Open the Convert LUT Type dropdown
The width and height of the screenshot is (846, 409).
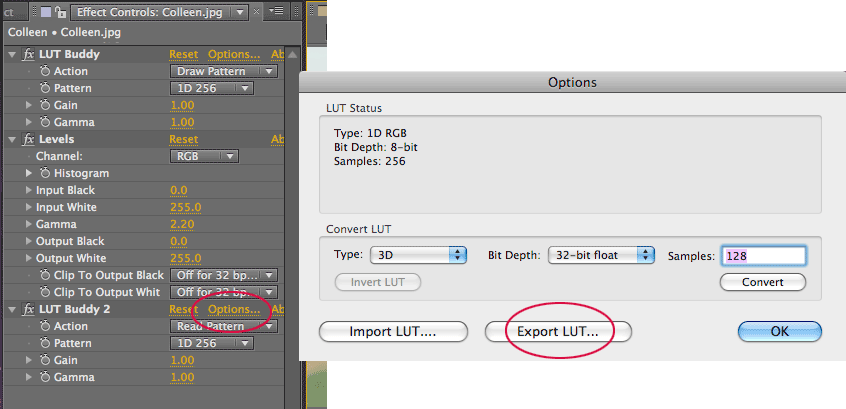(x=418, y=255)
